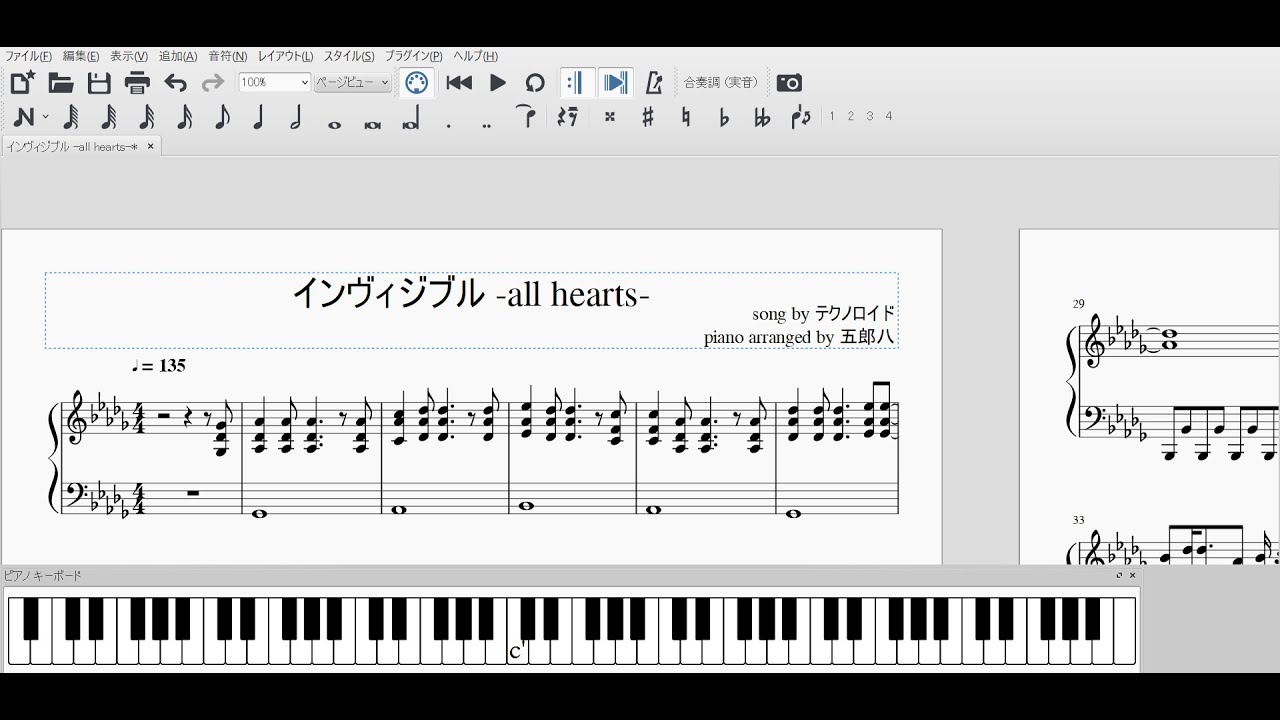Enable voice 2 input
1280x720 pixels.
tap(850, 116)
